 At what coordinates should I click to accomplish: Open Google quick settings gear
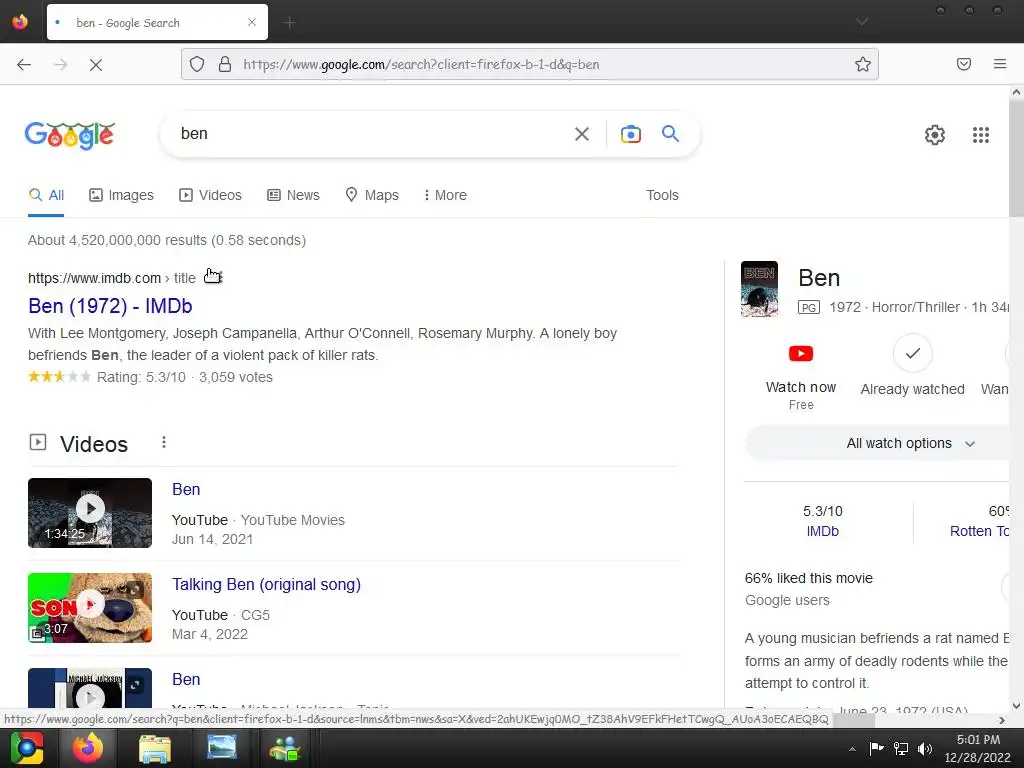(x=935, y=135)
